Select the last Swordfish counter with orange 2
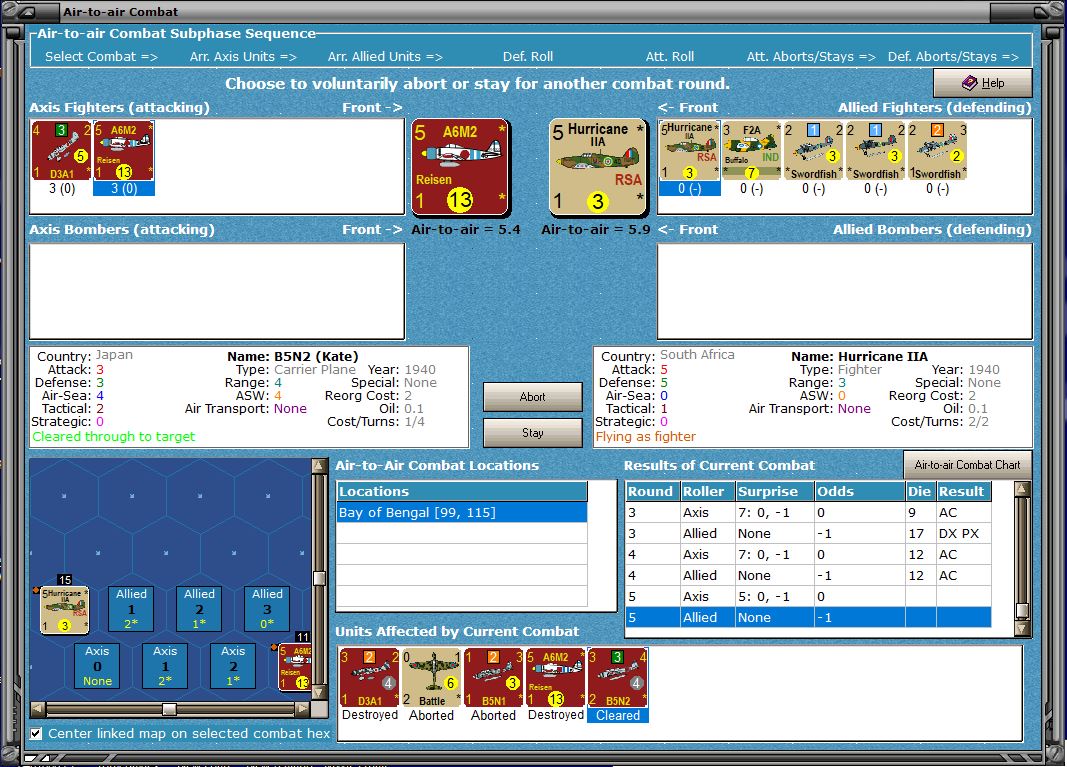Screen dimensions: 1067x767 tap(937, 150)
